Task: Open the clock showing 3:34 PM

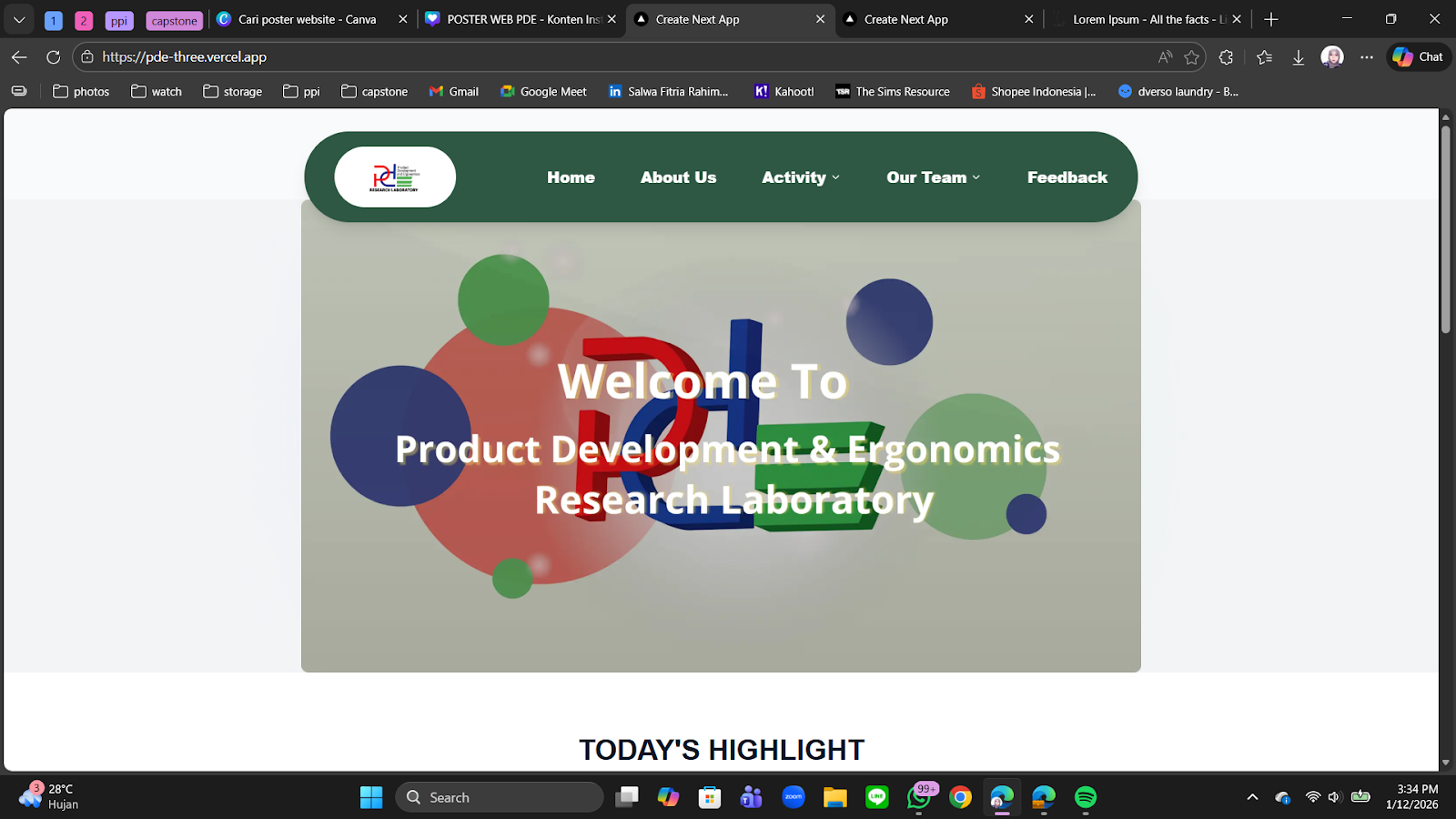Action: coord(1412,797)
